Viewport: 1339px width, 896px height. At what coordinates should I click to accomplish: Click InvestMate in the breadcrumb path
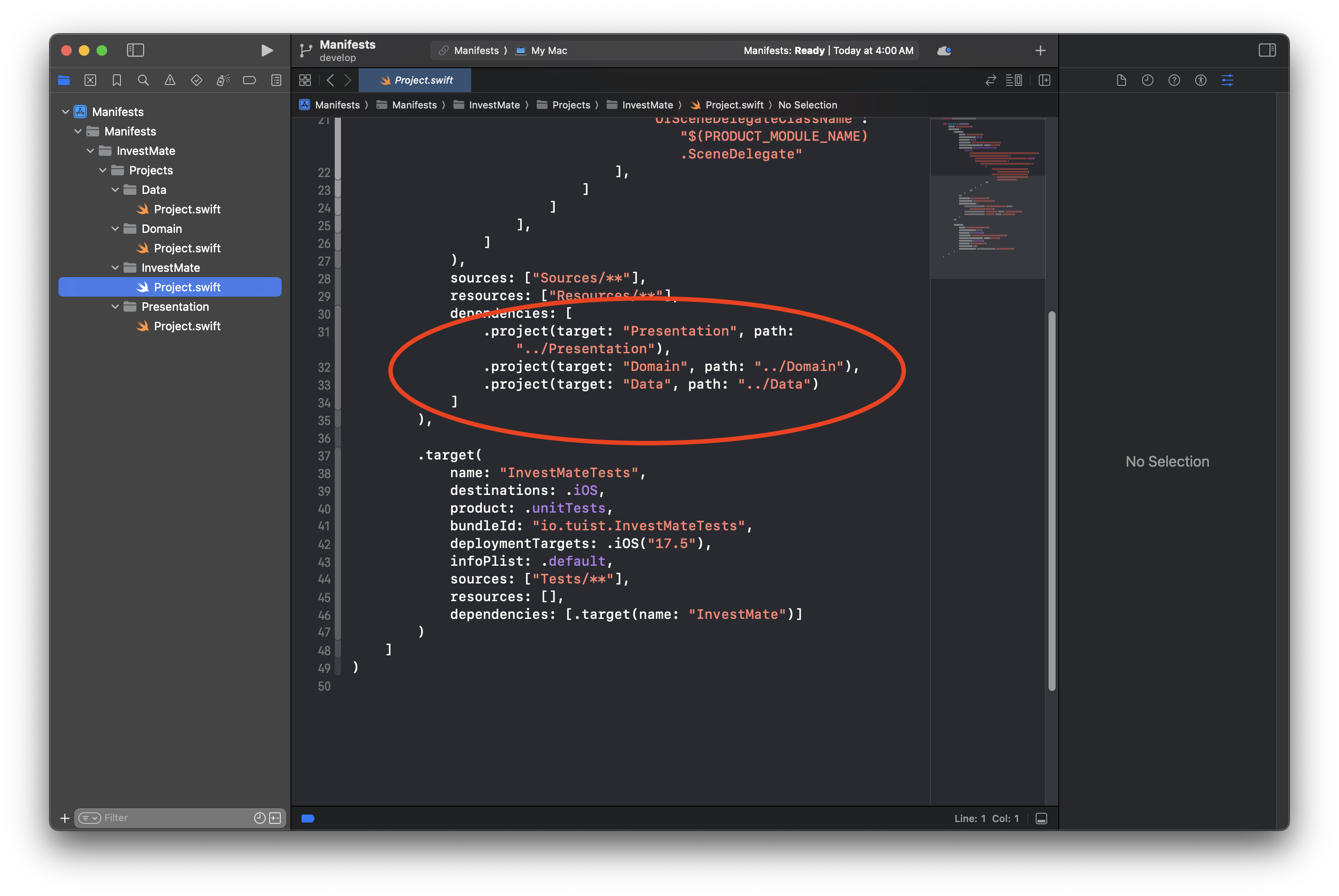pos(494,105)
